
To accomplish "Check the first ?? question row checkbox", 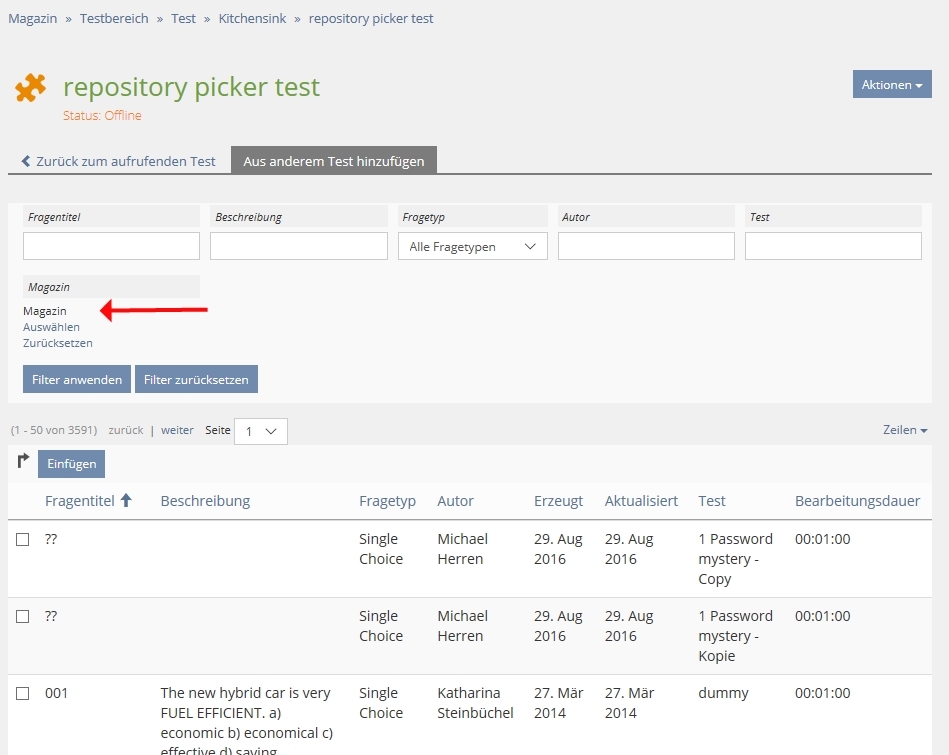I will [x=23, y=540].
